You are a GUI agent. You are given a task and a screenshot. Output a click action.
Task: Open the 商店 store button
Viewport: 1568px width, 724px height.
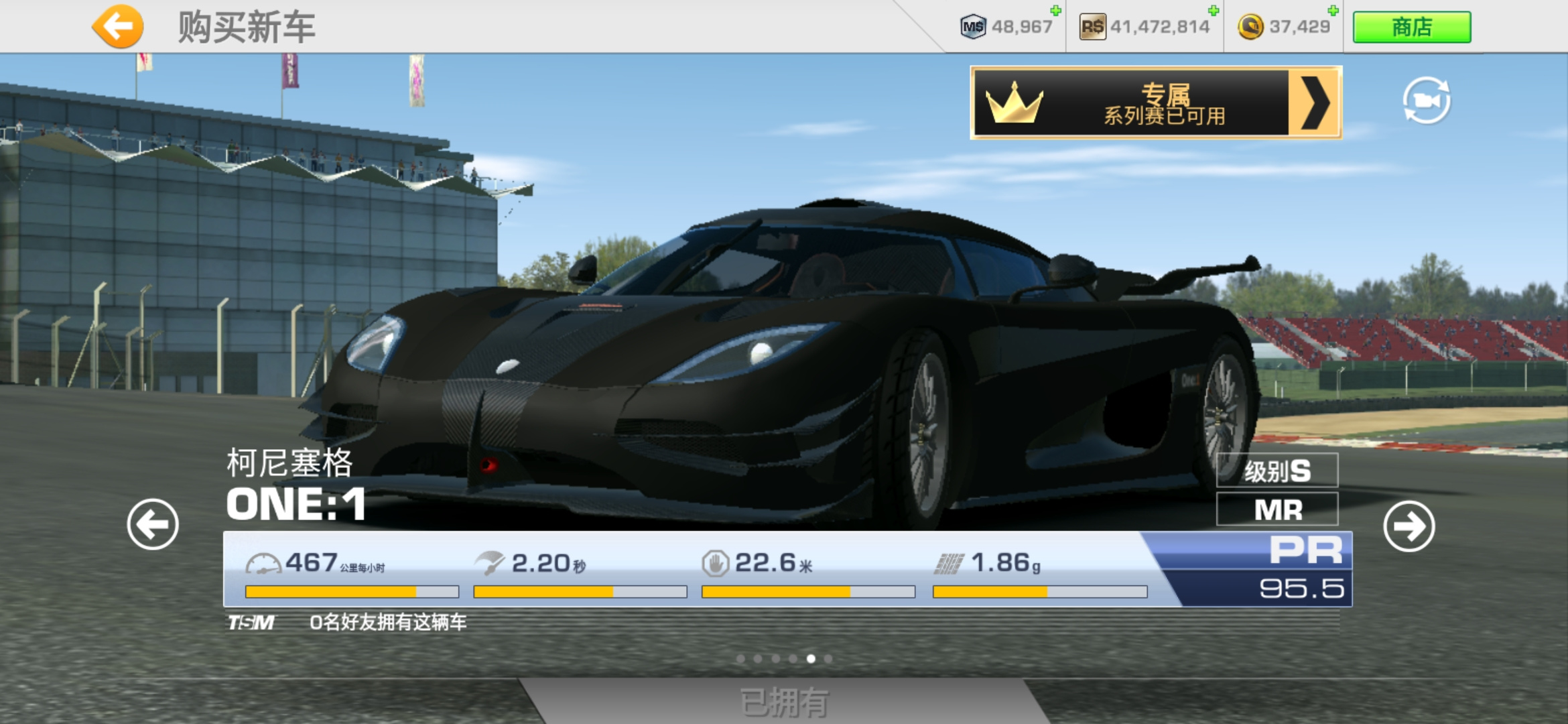click(1412, 27)
